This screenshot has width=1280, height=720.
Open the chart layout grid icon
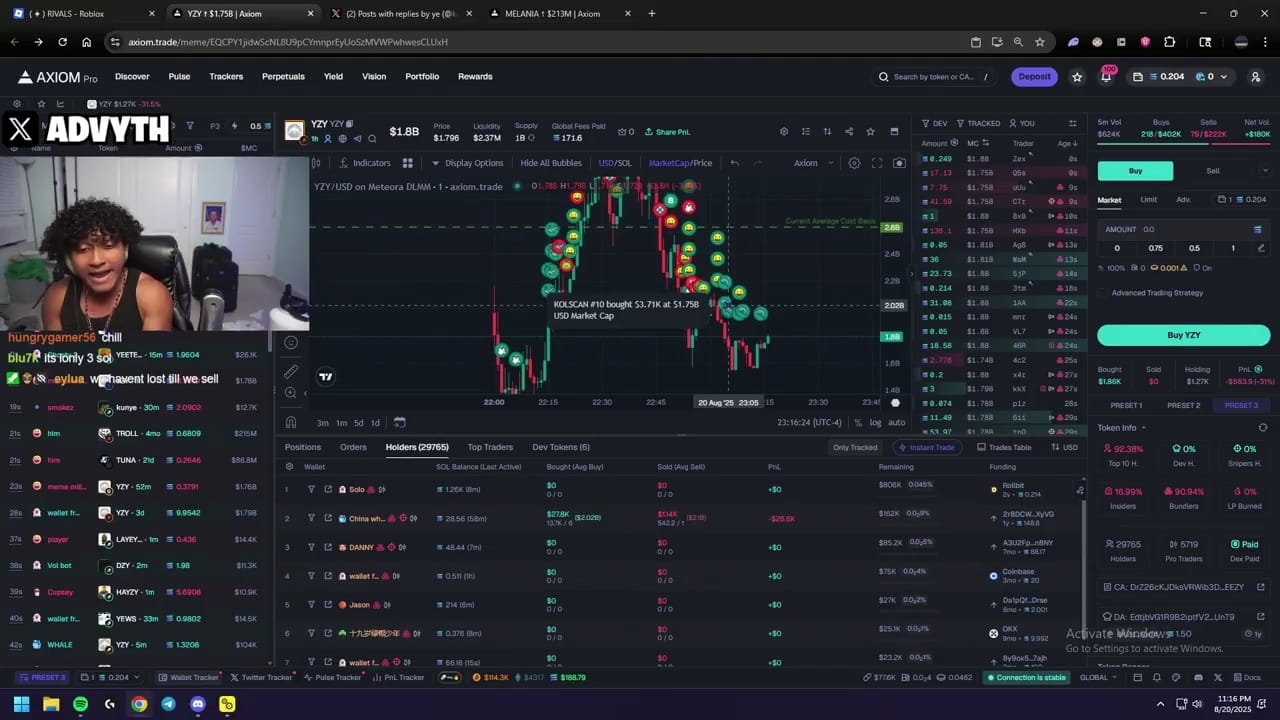pyautogui.click(x=408, y=163)
